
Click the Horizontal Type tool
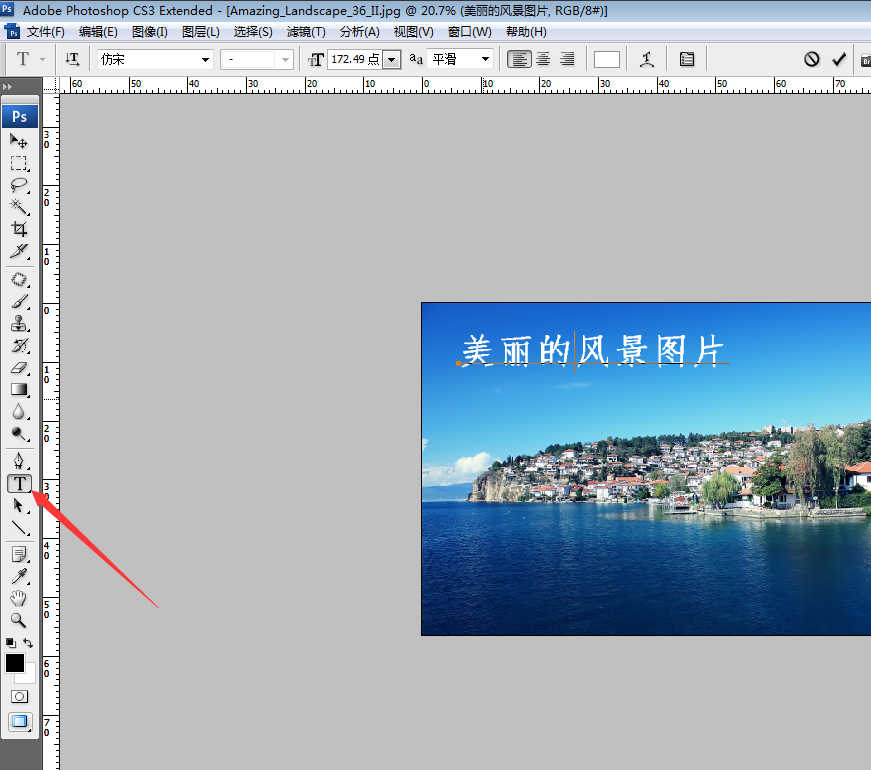tap(19, 484)
